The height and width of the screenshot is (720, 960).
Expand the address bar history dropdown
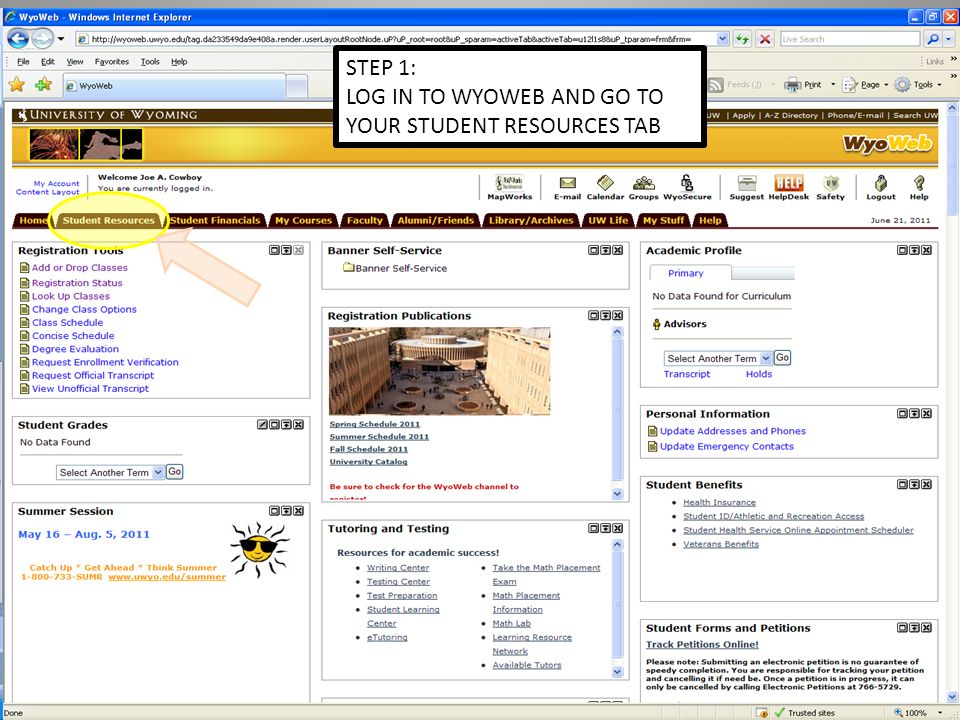point(722,39)
